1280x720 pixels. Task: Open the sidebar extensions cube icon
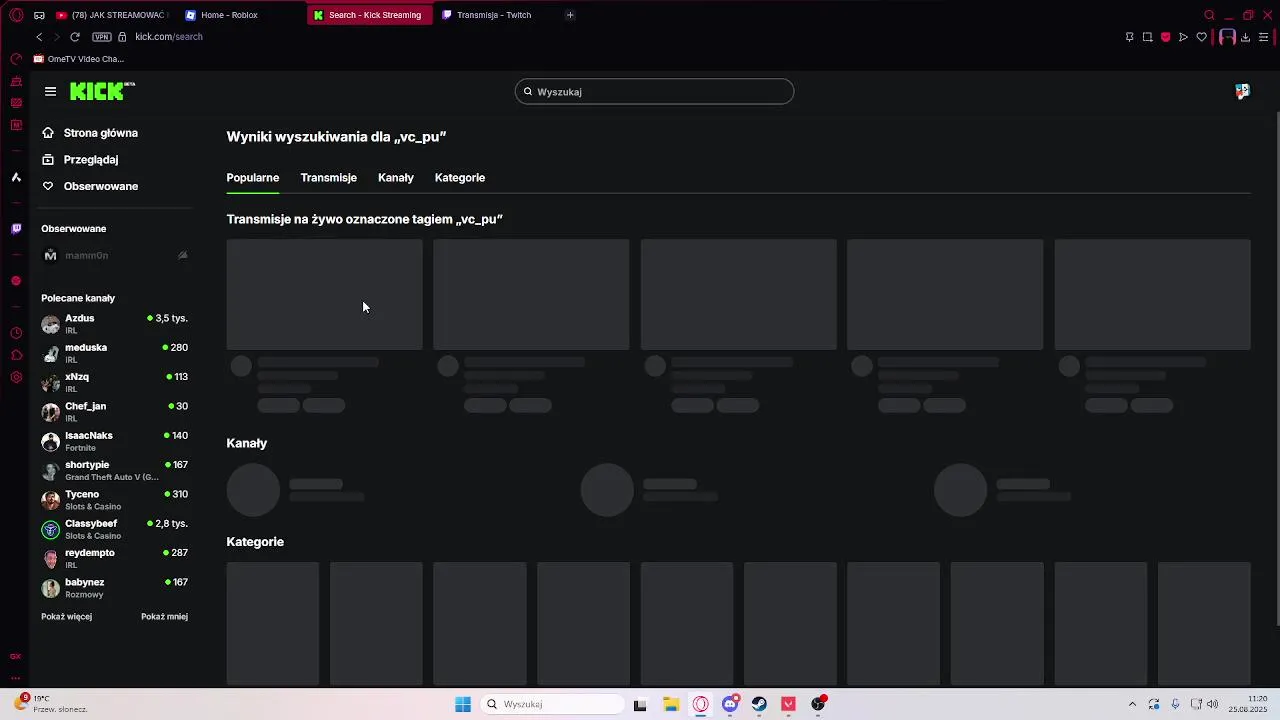click(x=16, y=355)
